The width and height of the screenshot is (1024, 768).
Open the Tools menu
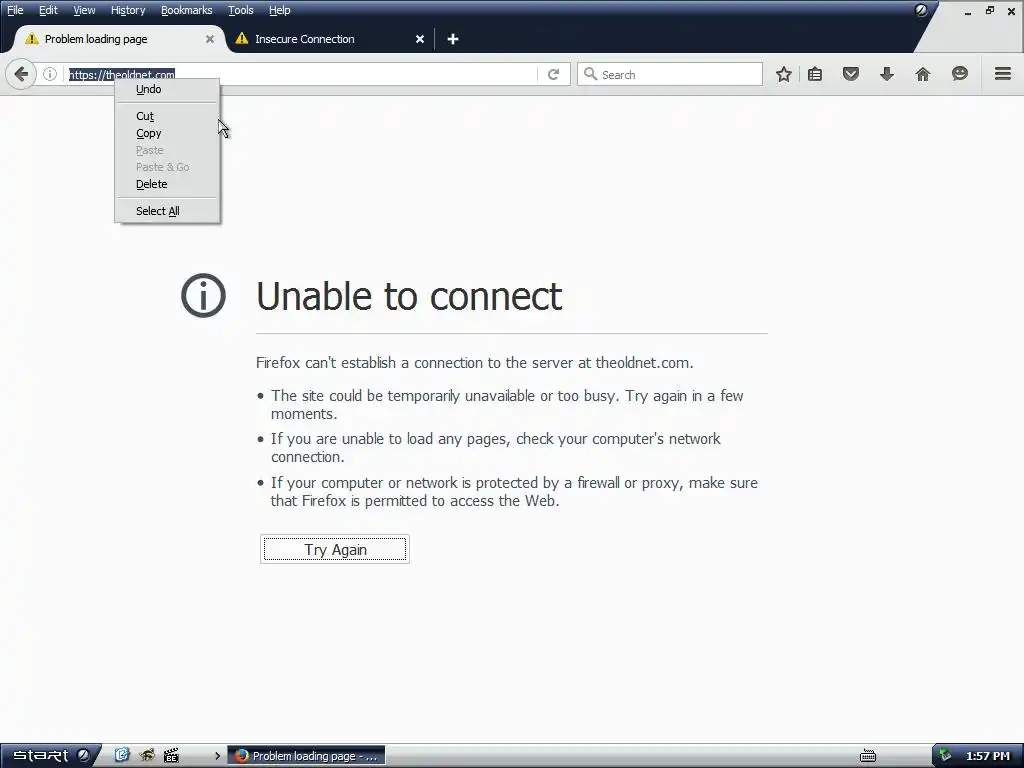tap(240, 10)
